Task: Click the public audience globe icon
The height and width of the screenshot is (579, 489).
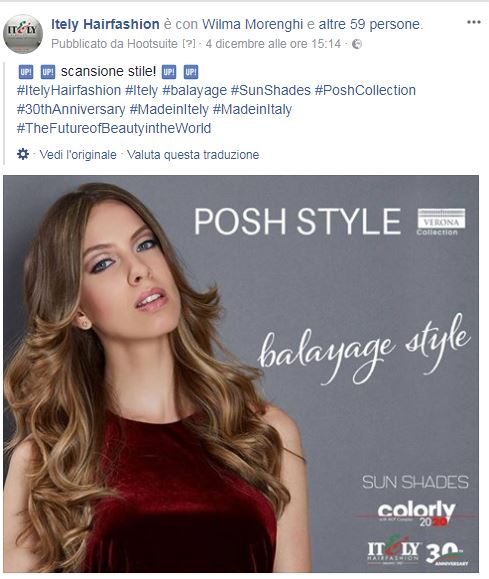Action: 357,44
